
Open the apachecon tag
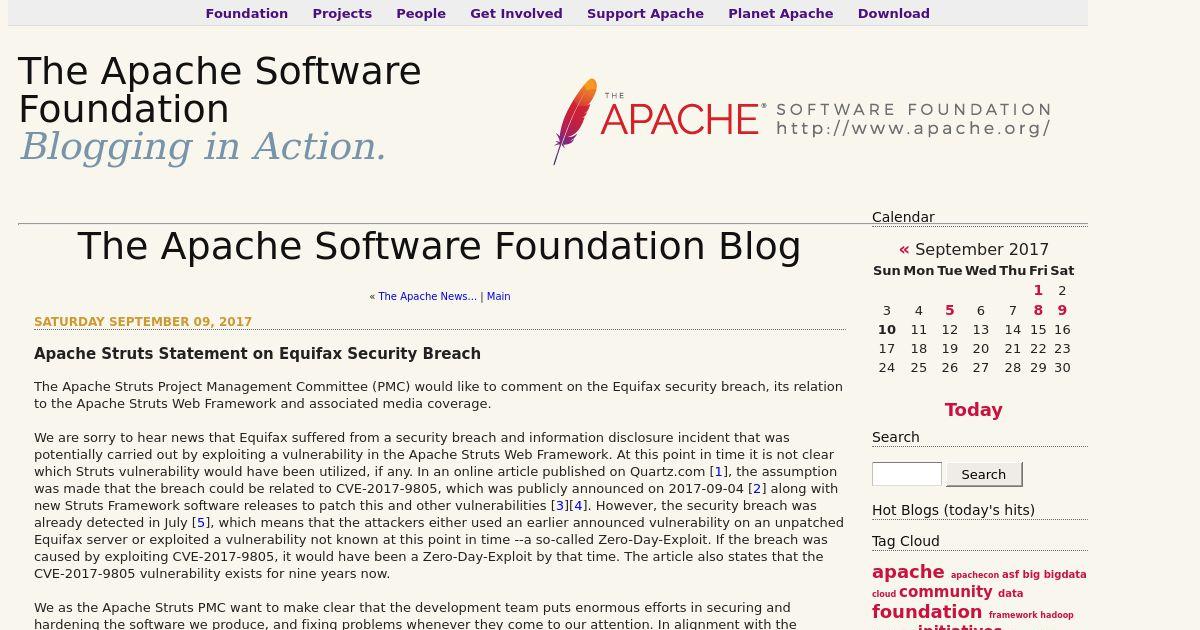(974, 576)
